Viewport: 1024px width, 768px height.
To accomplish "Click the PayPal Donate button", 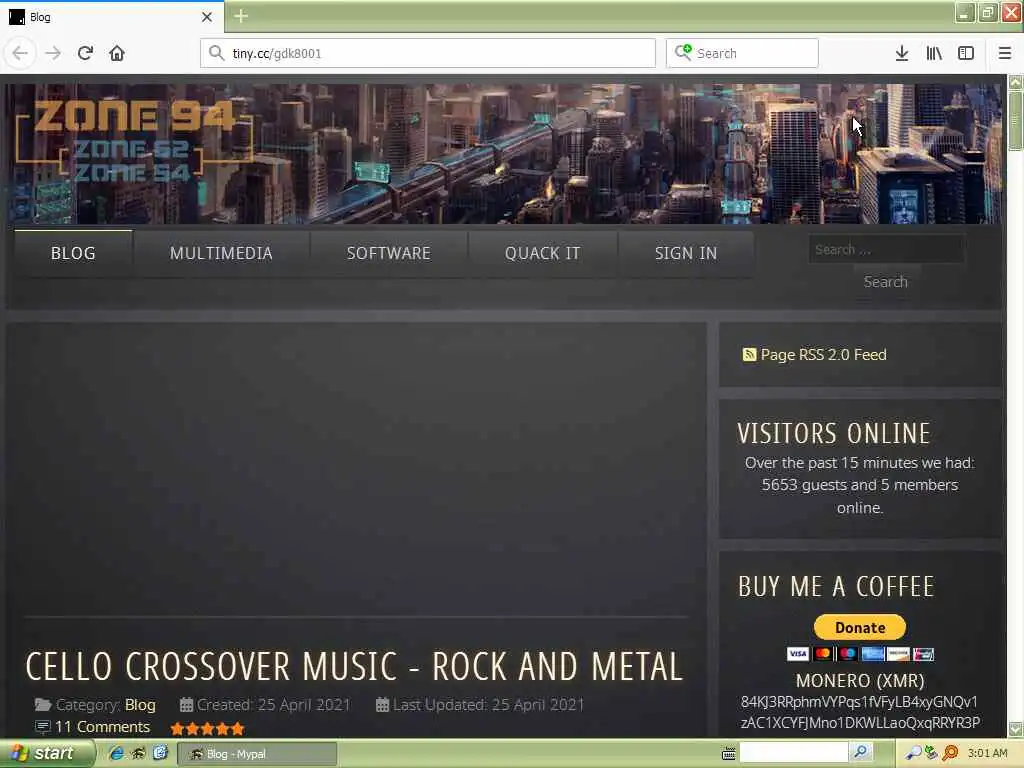I will coord(859,628).
